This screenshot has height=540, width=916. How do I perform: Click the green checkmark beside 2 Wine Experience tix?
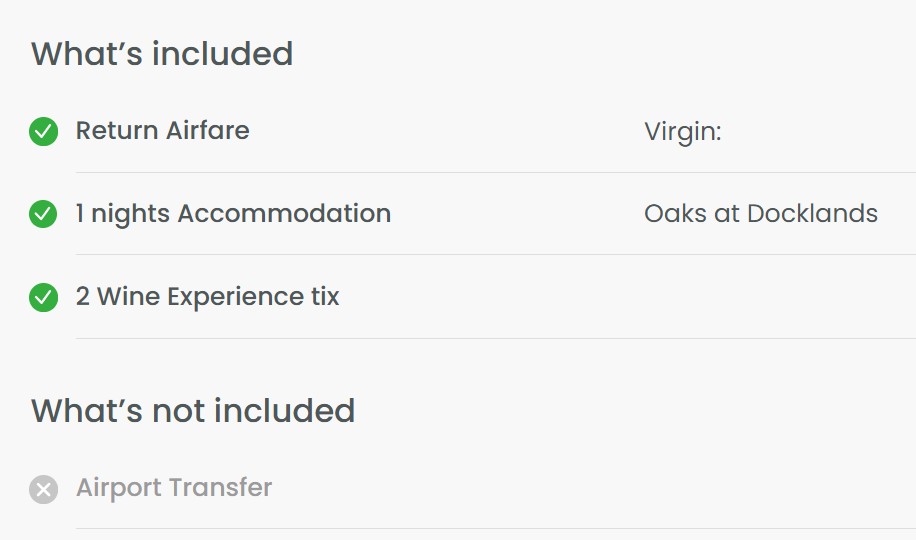coord(43,297)
